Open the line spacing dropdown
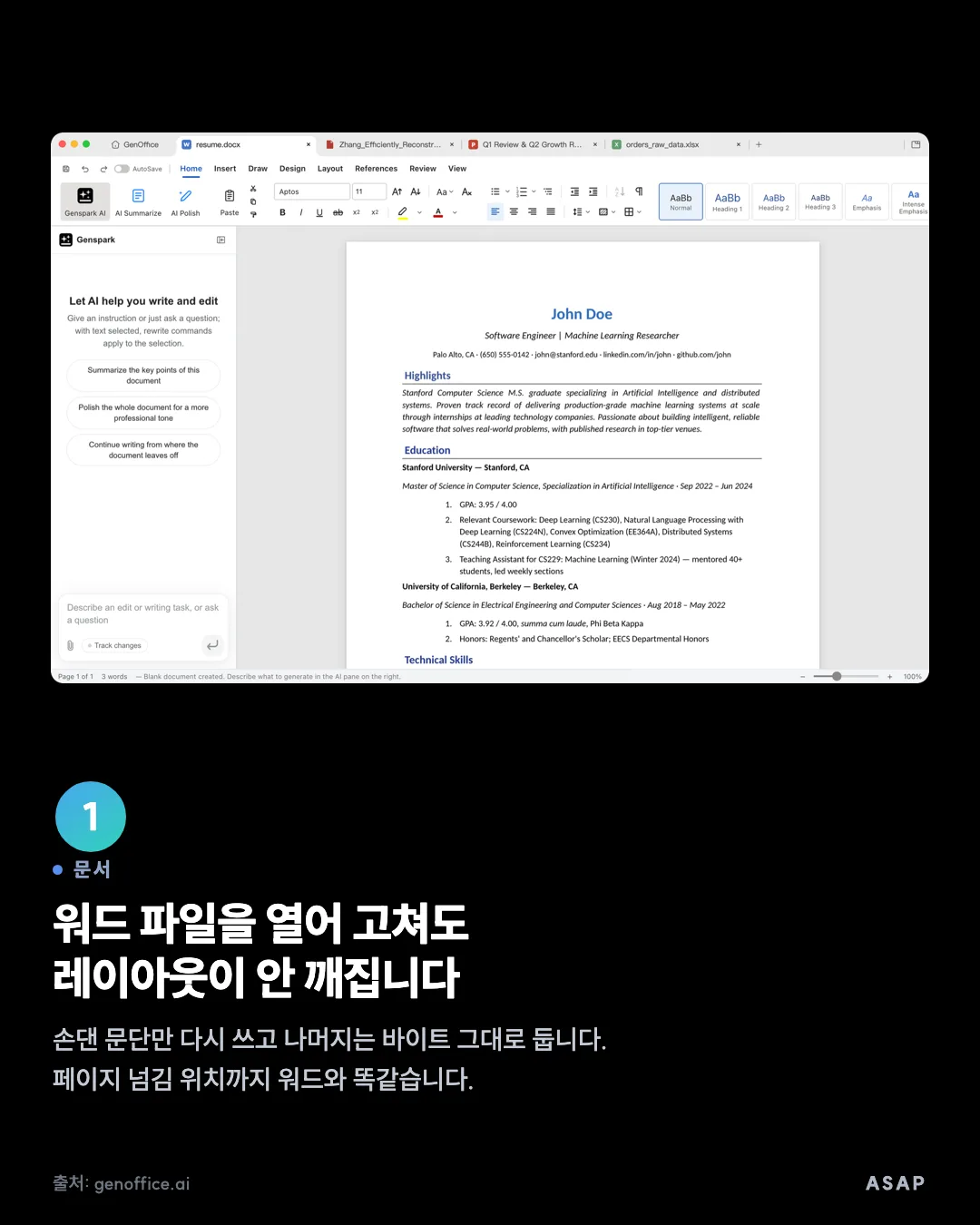 pyautogui.click(x=581, y=211)
